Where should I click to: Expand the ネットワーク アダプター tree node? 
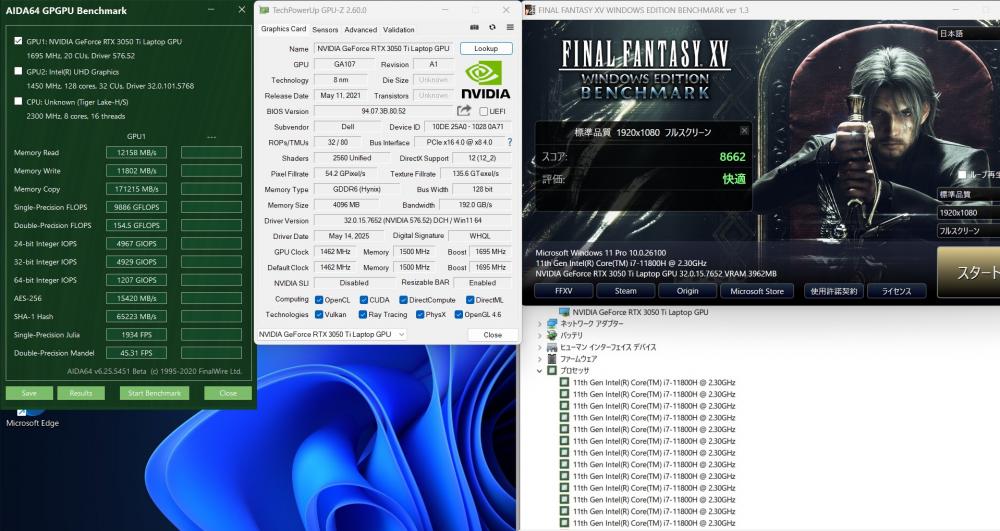coord(540,324)
